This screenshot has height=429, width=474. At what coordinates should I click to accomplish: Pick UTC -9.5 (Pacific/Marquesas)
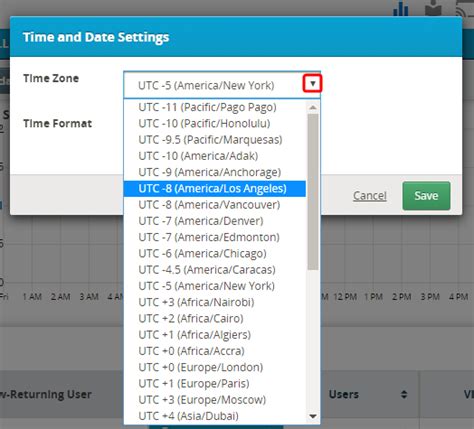click(215, 140)
